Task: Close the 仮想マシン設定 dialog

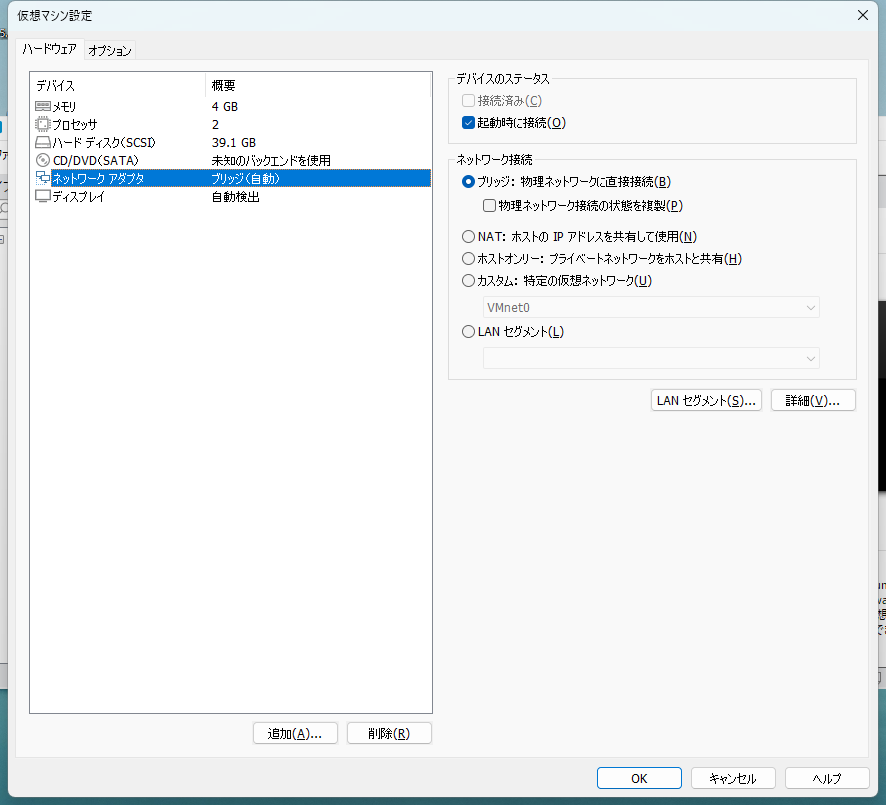Action: tap(863, 15)
